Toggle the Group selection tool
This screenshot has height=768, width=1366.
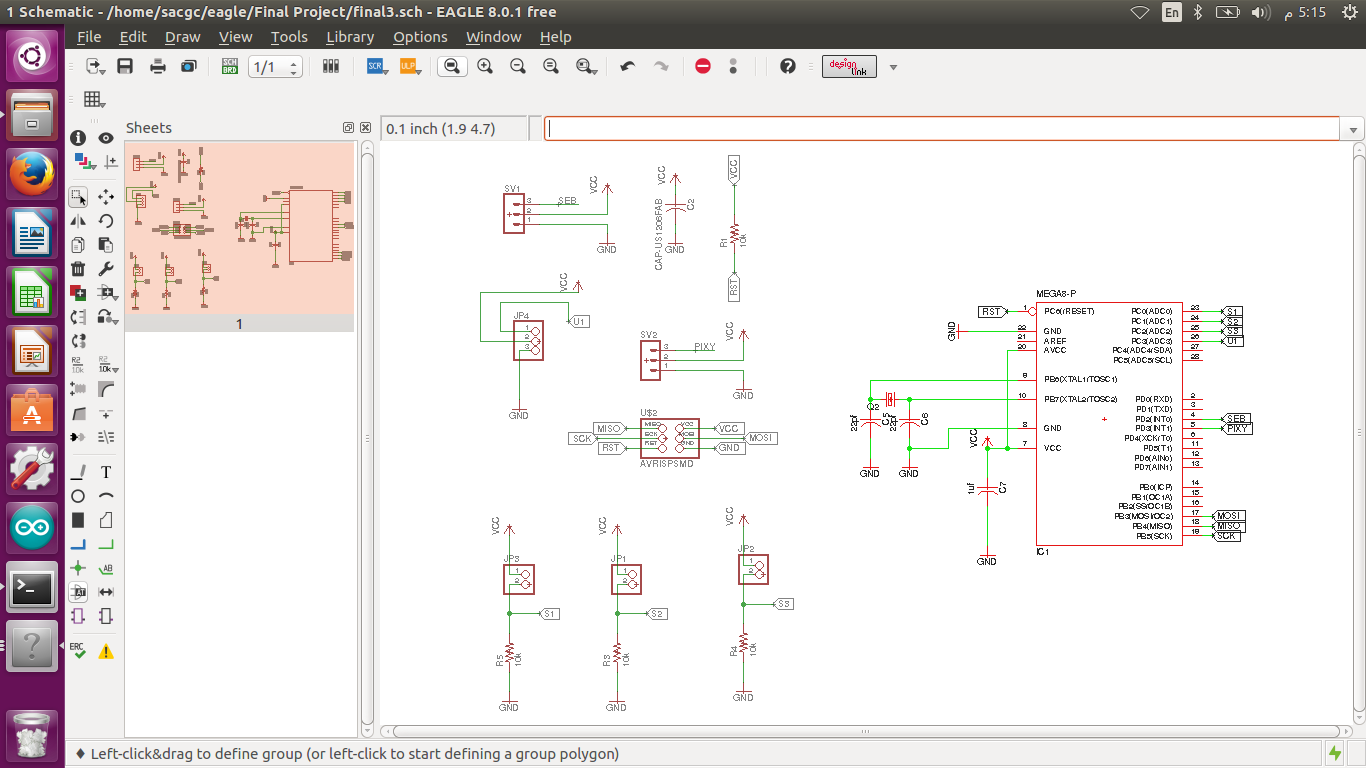pyautogui.click(x=78, y=197)
